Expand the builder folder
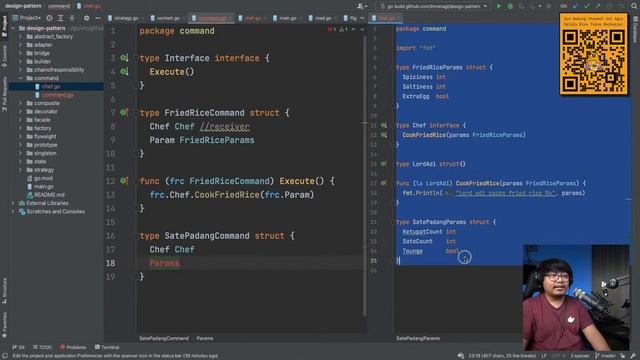The width and height of the screenshot is (640, 360). (x=20, y=61)
